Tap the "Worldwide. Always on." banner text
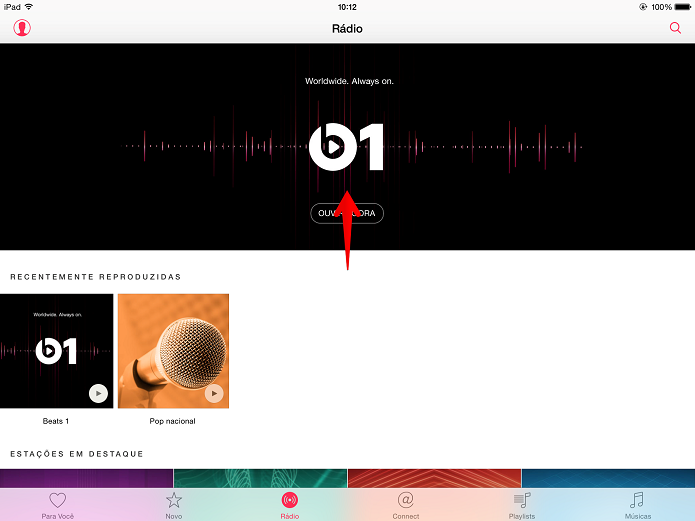 [x=349, y=81]
